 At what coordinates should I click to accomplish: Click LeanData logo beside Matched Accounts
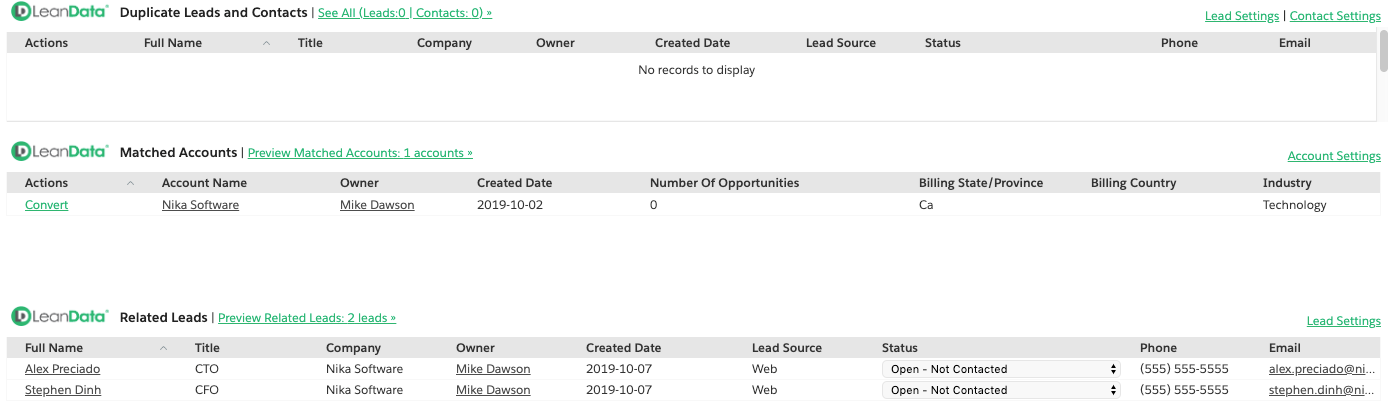tap(59, 152)
